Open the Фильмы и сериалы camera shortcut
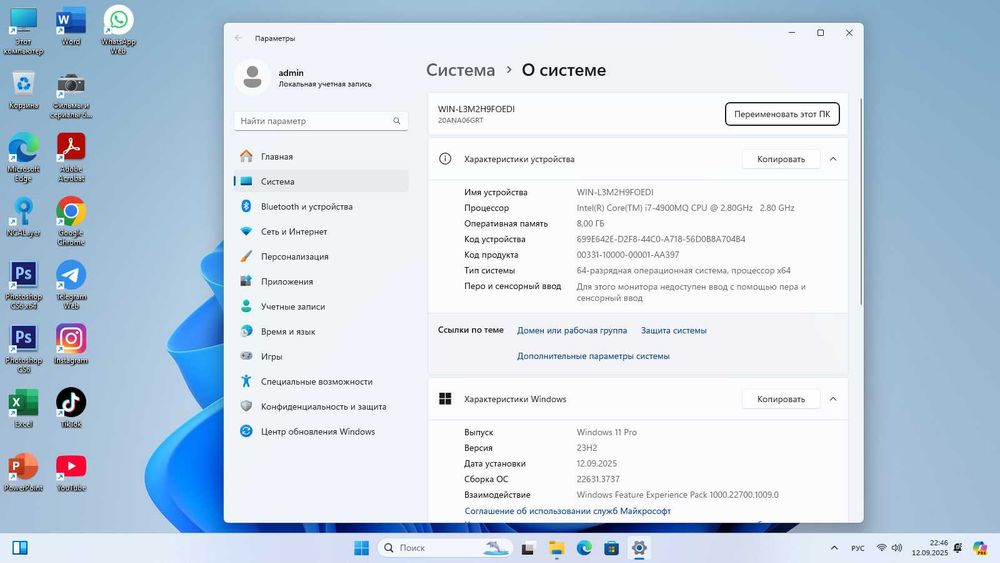 coord(71,96)
